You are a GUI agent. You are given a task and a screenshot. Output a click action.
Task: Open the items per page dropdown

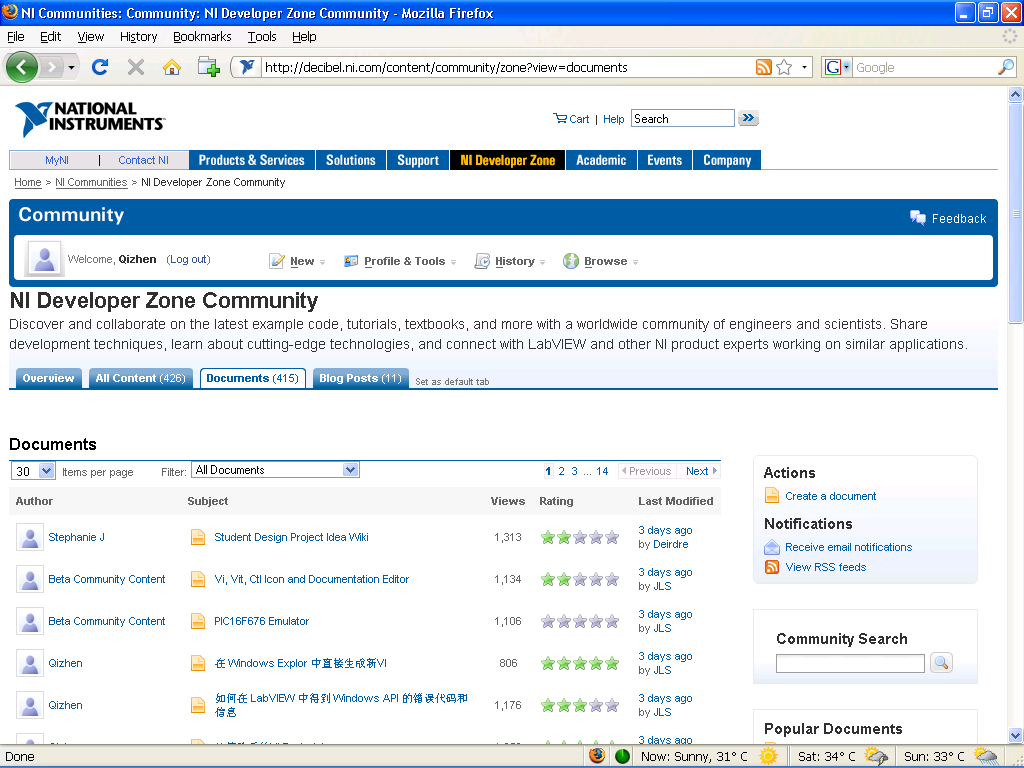click(x=33, y=471)
